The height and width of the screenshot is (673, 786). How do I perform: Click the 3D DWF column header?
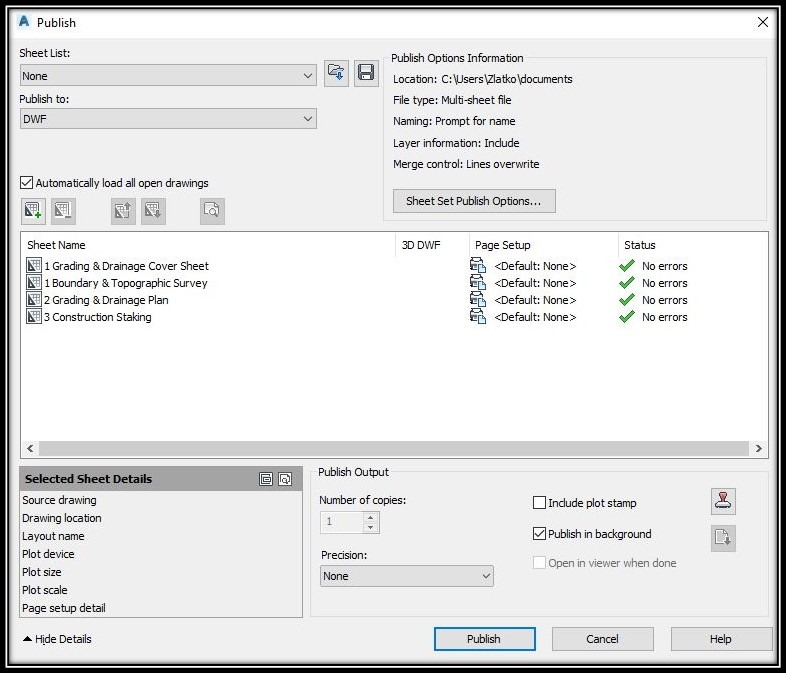pos(432,245)
